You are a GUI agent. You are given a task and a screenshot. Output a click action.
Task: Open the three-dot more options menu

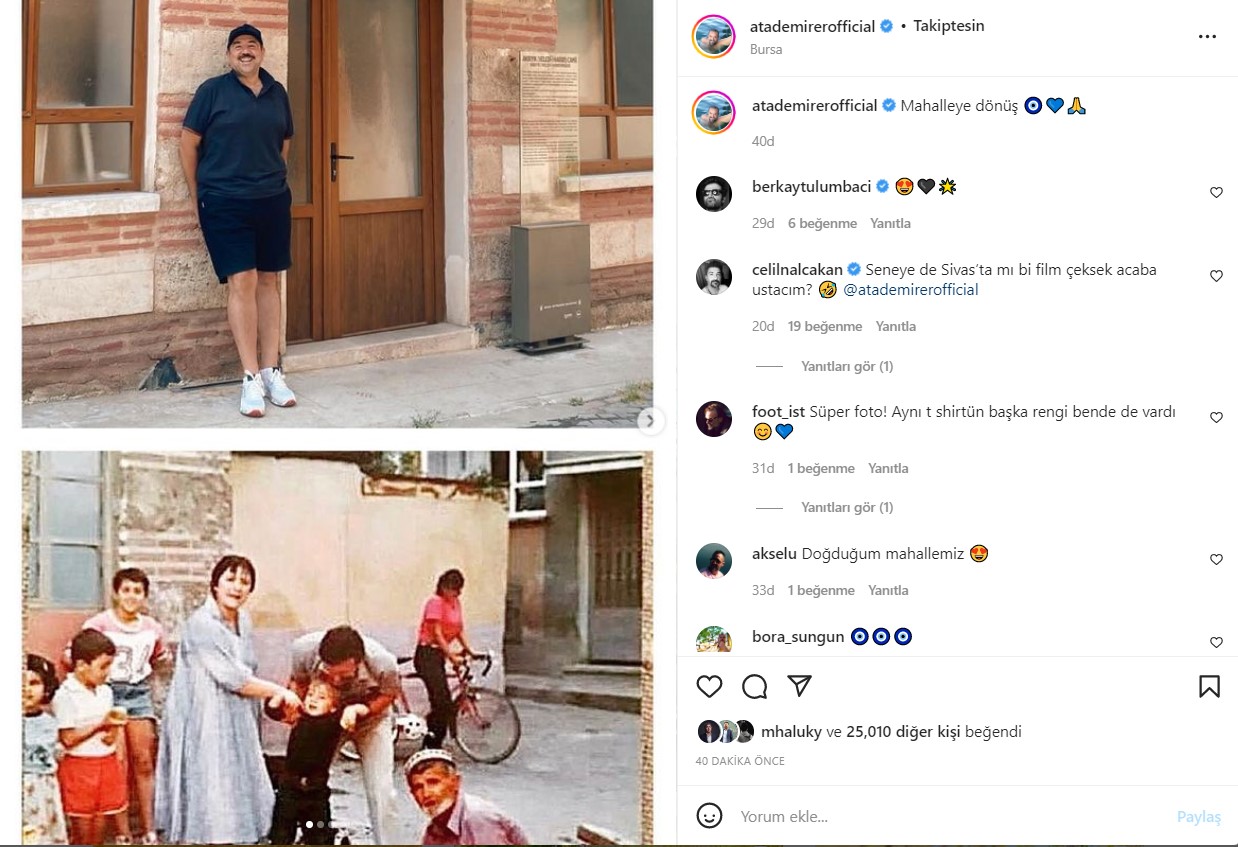(x=1207, y=37)
